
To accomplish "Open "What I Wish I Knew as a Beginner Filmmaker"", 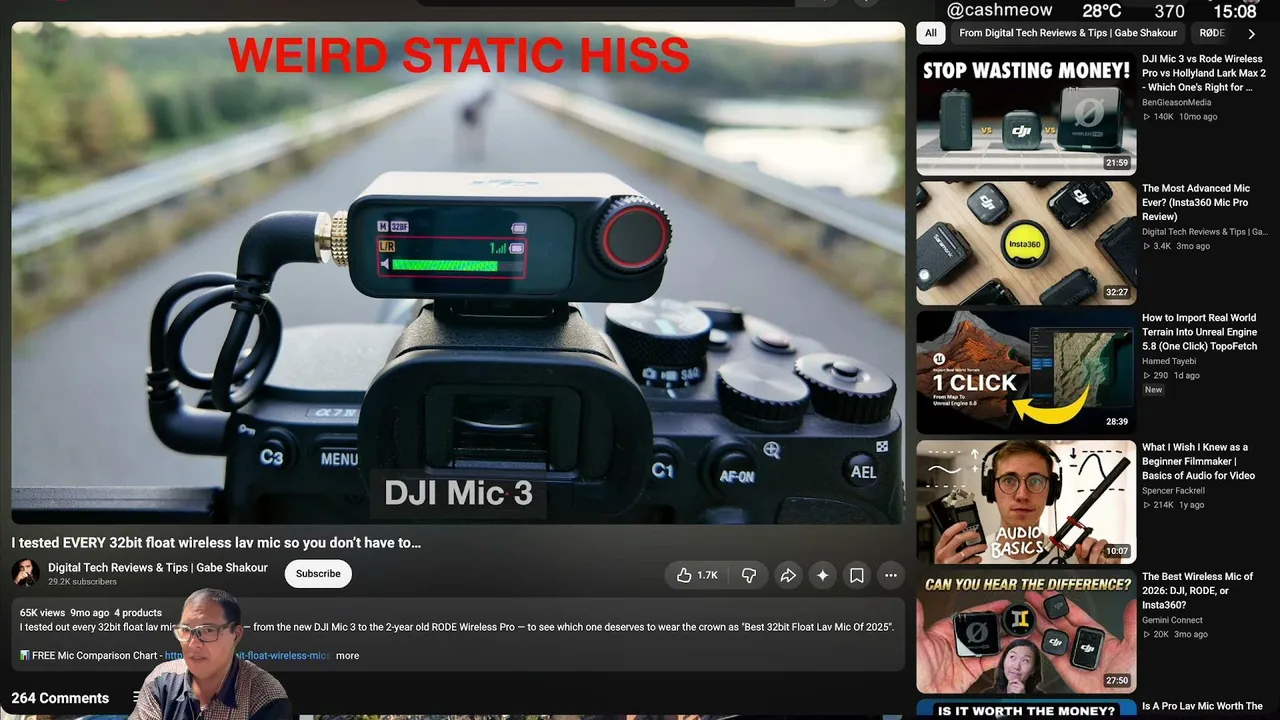I will pos(1198,461).
